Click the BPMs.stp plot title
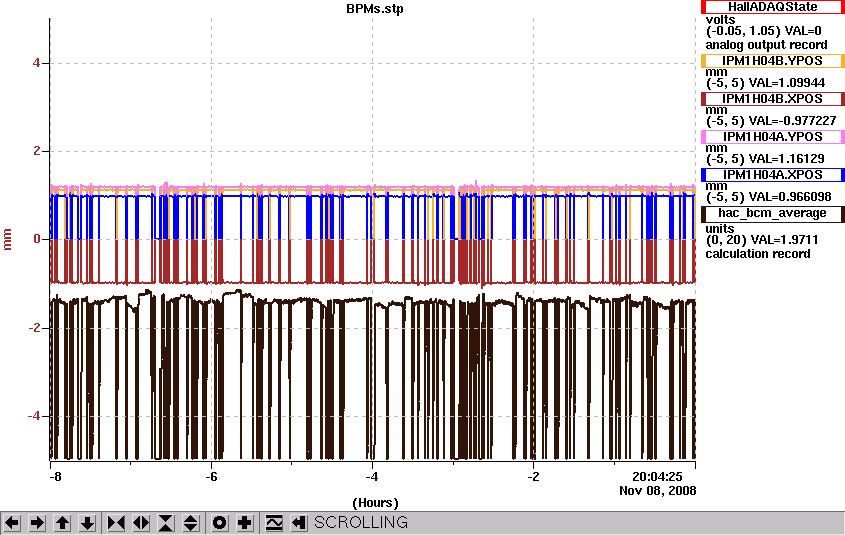This screenshot has height=535, width=845. click(x=375, y=9)
